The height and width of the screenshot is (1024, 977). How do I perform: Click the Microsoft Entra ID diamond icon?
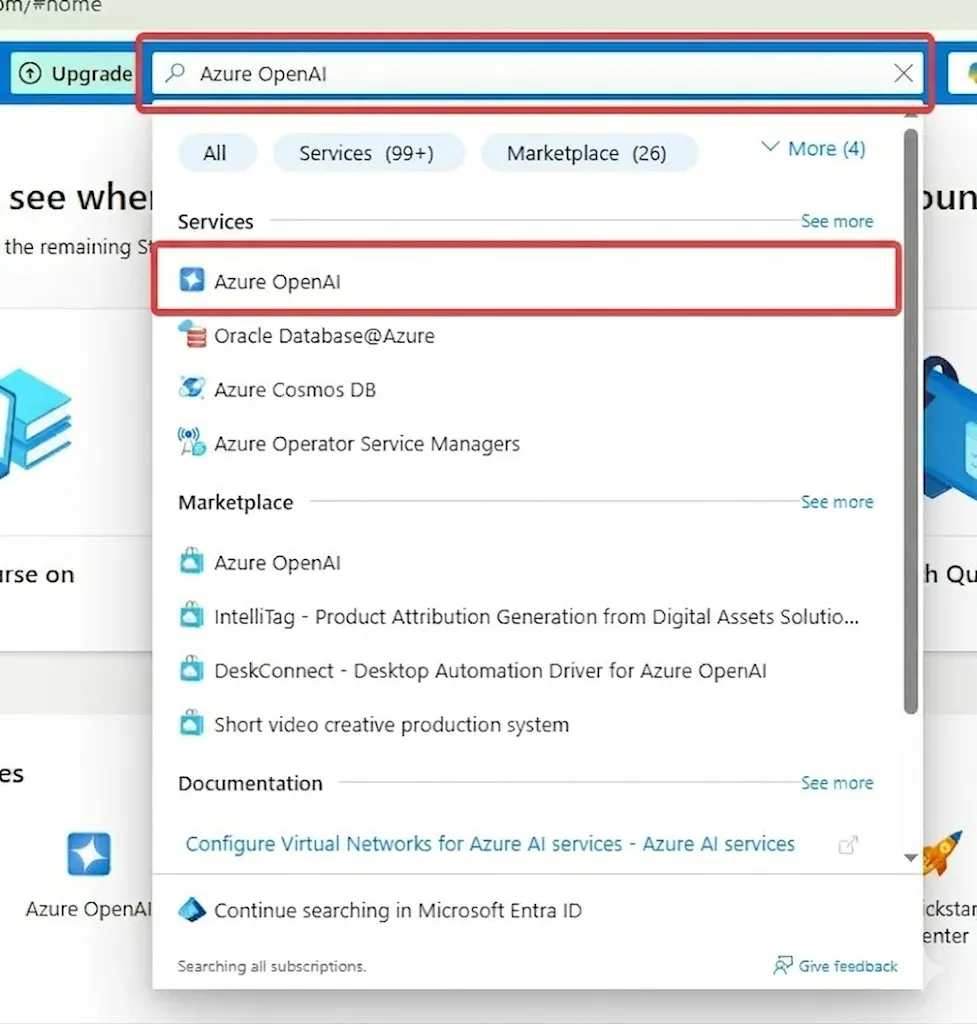click(192, 910)
